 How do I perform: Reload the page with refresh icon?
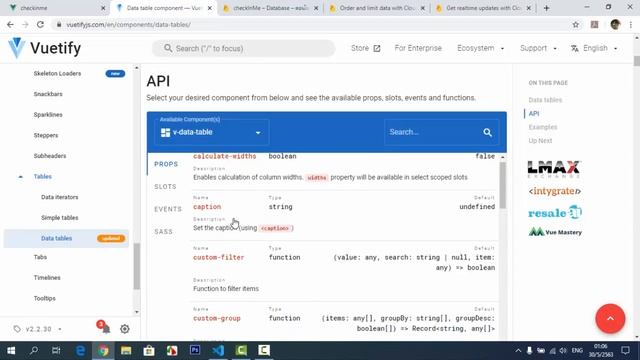[40, 24]
